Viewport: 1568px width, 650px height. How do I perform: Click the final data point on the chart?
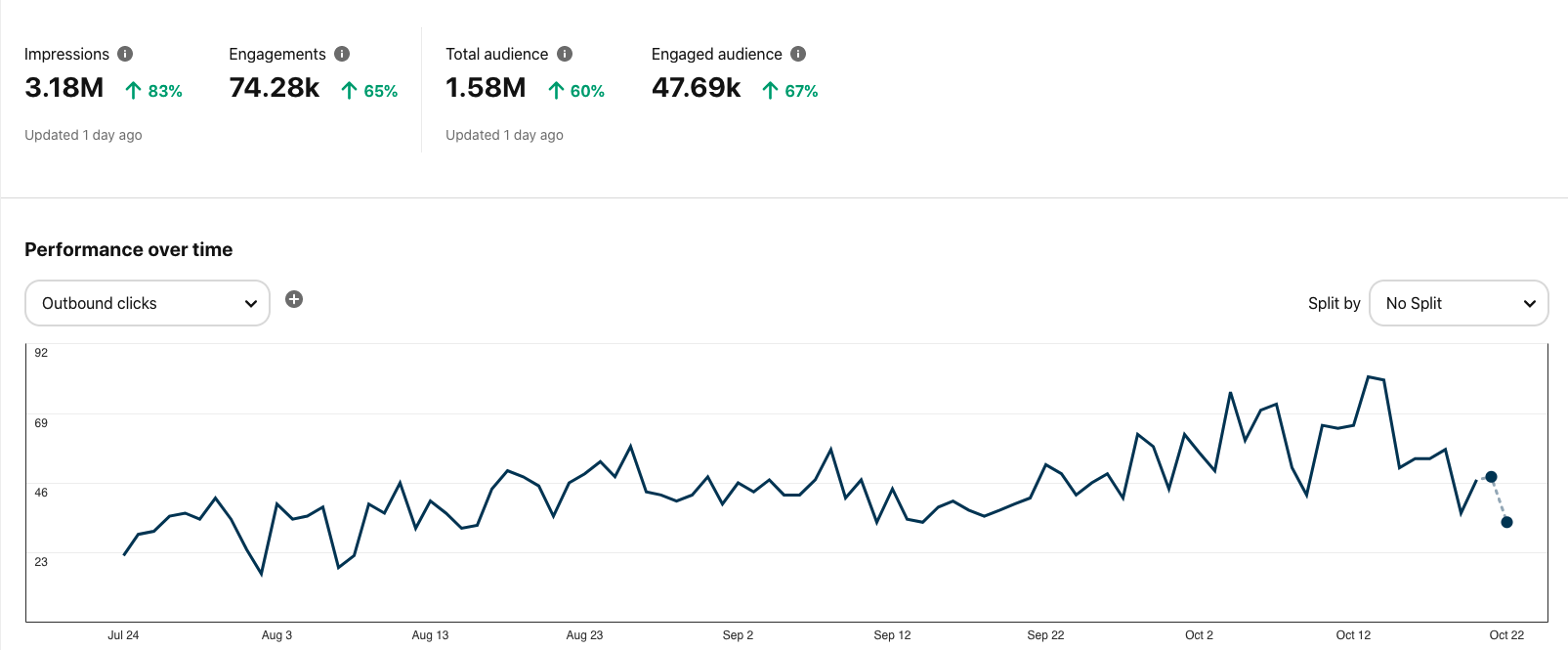click(x=1506, y=522)
